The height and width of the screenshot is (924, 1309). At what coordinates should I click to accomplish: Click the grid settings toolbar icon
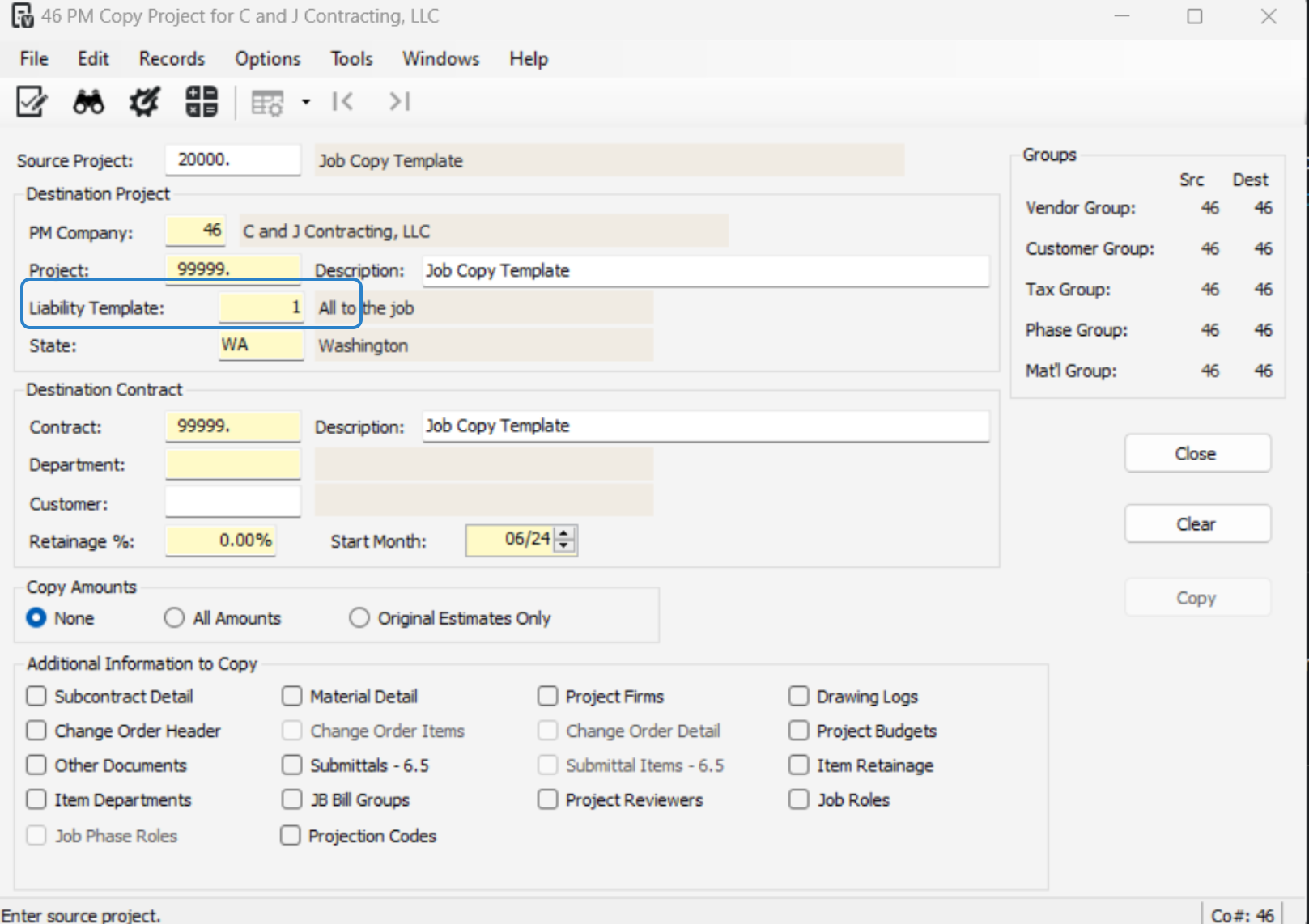pos(267,103)
